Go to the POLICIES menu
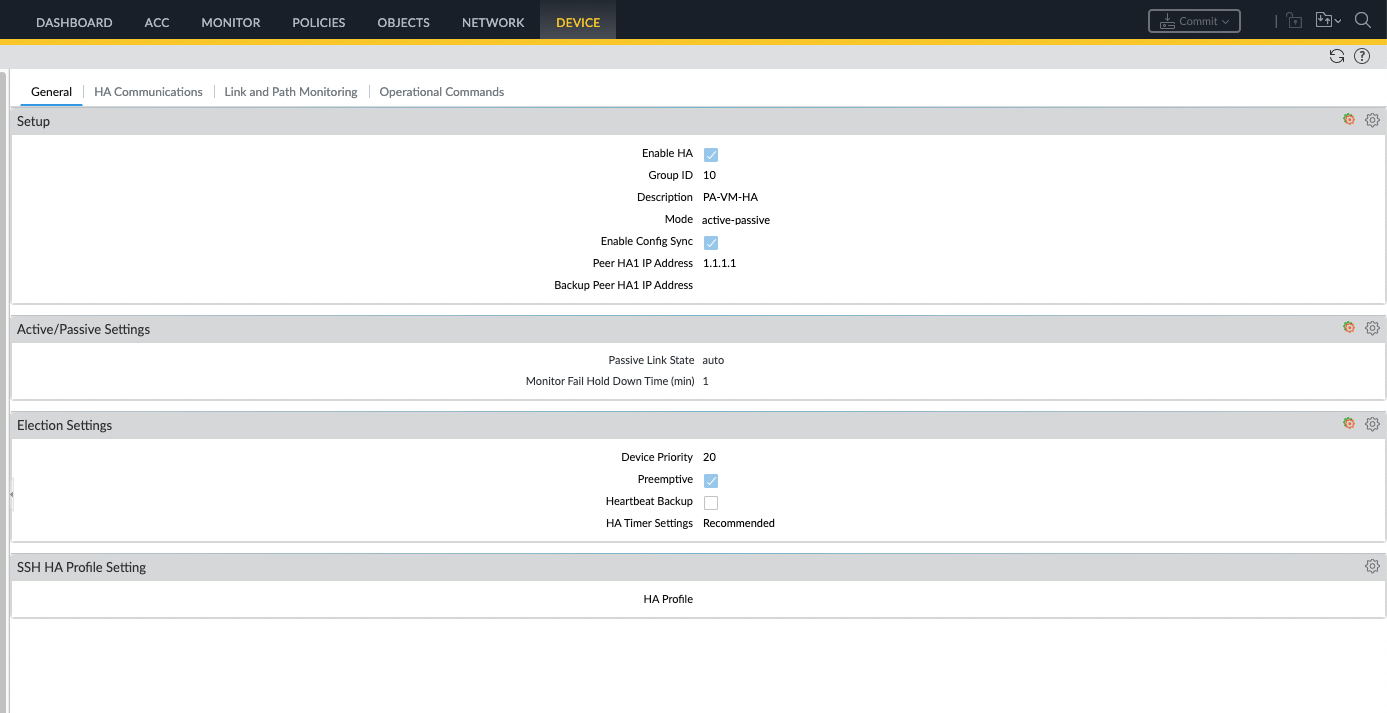The height and width of the screenshot is (713, 1387). click(x=319, y=22)
